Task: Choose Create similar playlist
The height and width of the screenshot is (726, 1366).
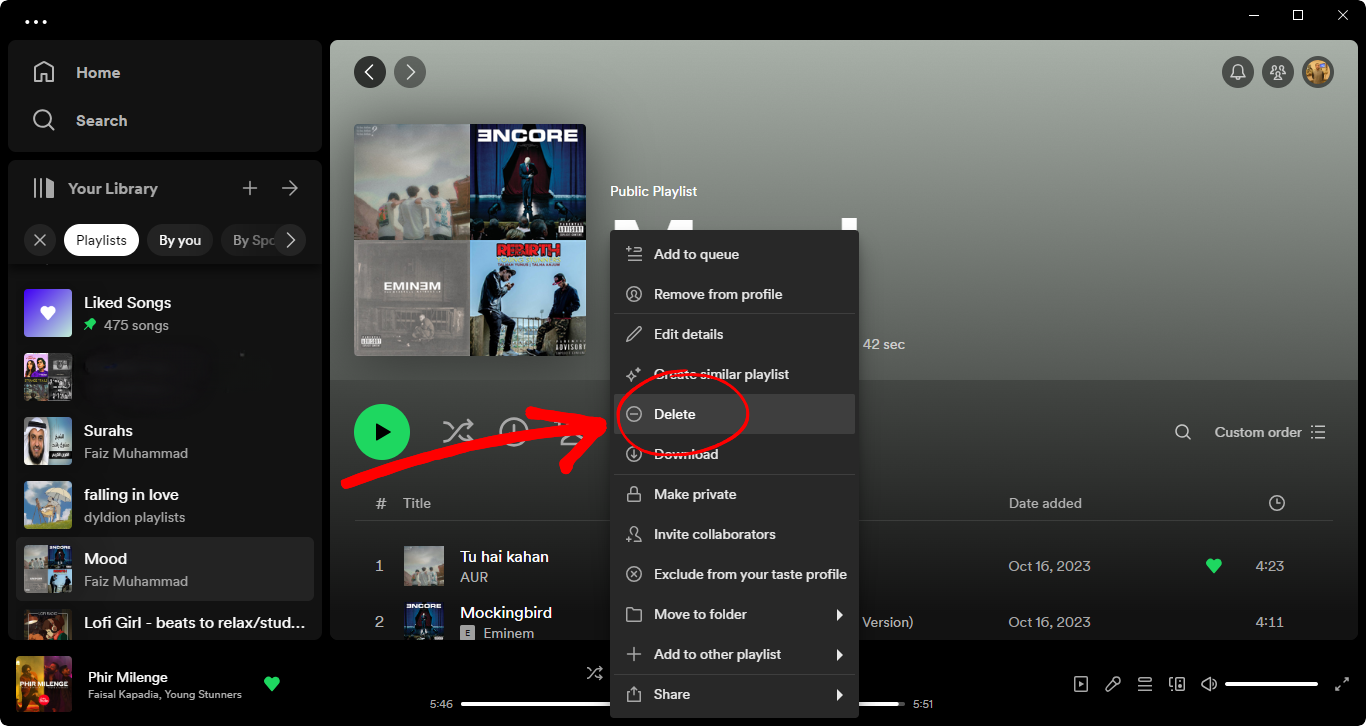Action: point(735,374)
